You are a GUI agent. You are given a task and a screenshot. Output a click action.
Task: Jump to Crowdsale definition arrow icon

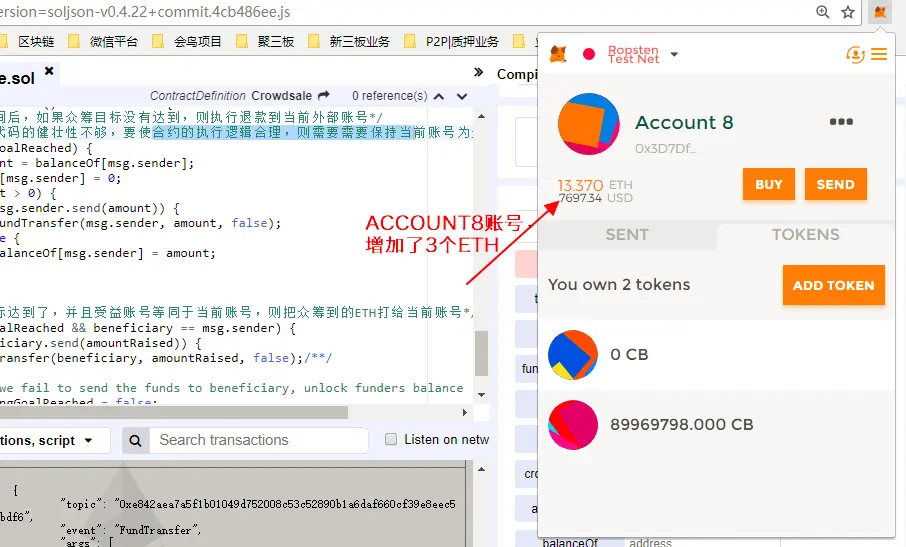pos(324,95)
